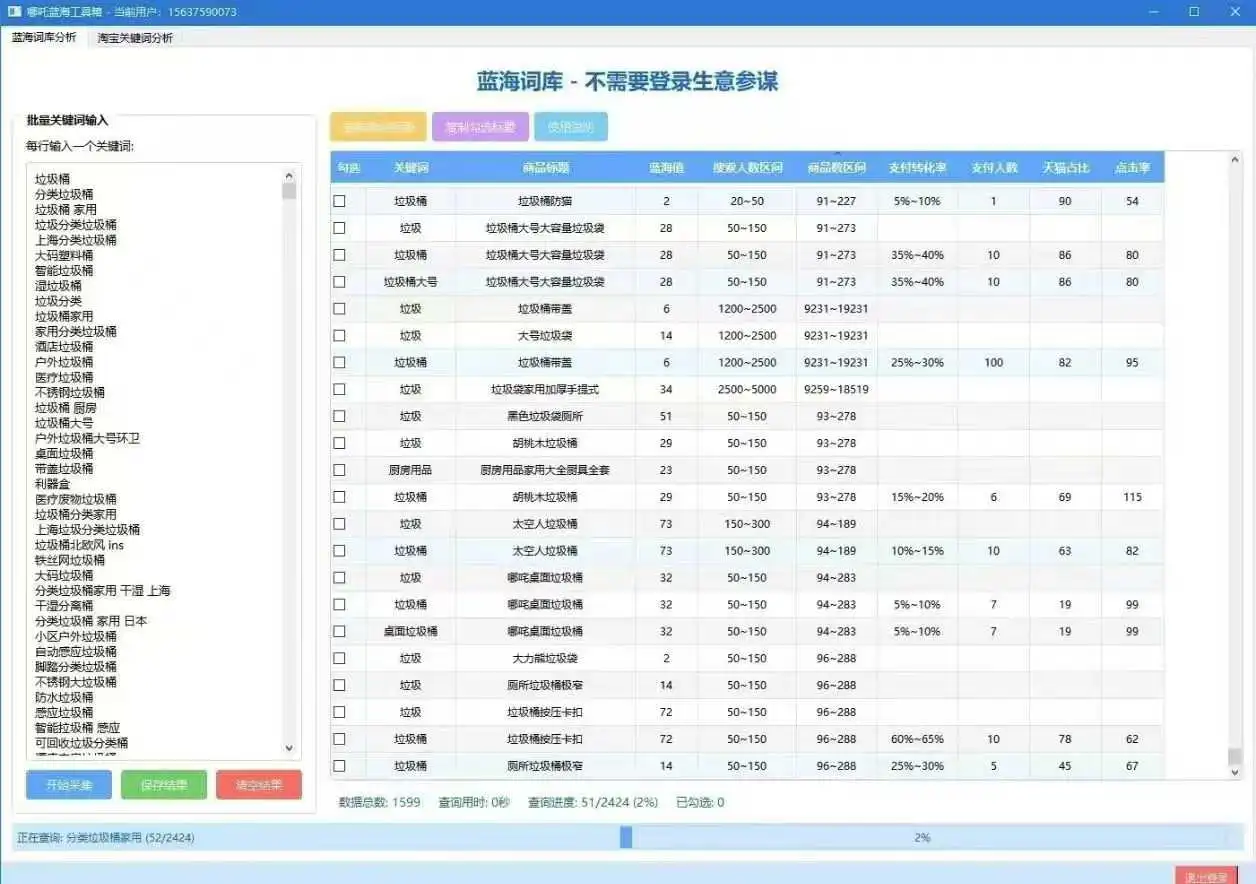Sort by the 商品标题 column header
The image size is (1256, 884).
pyautogui.click(x=545, y=167)
